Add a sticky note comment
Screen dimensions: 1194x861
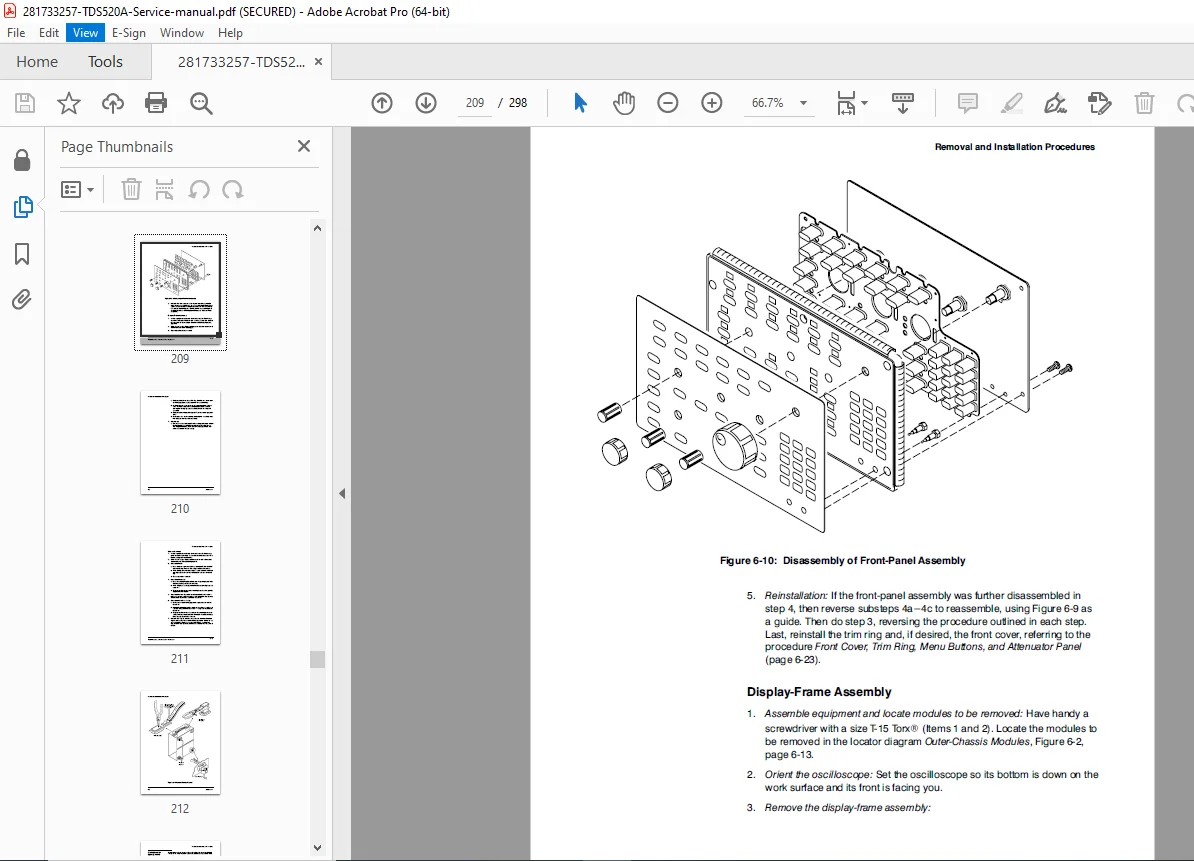tap(967, 103)
